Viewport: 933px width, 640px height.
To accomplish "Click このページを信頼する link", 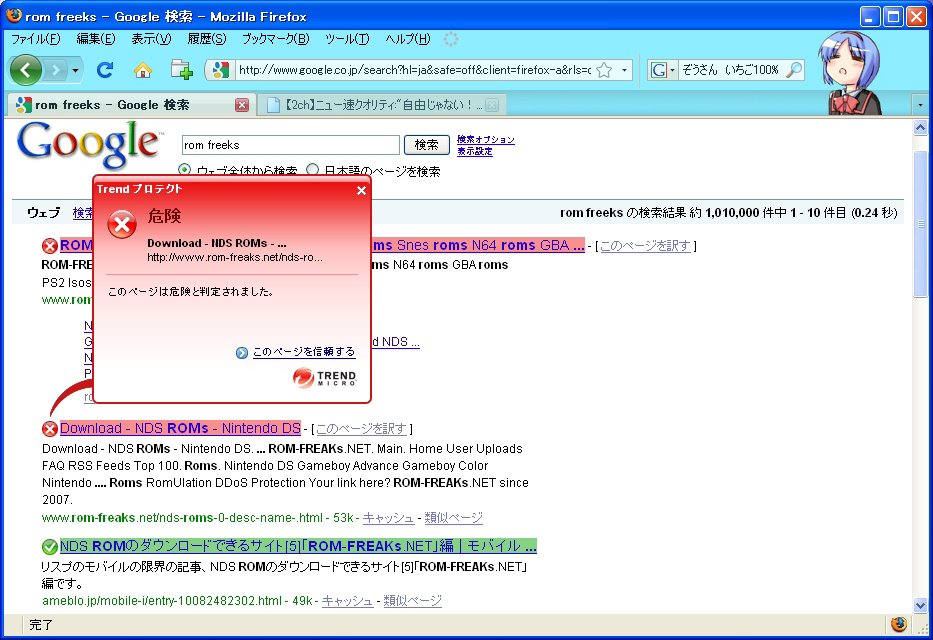I will [303, 352].
